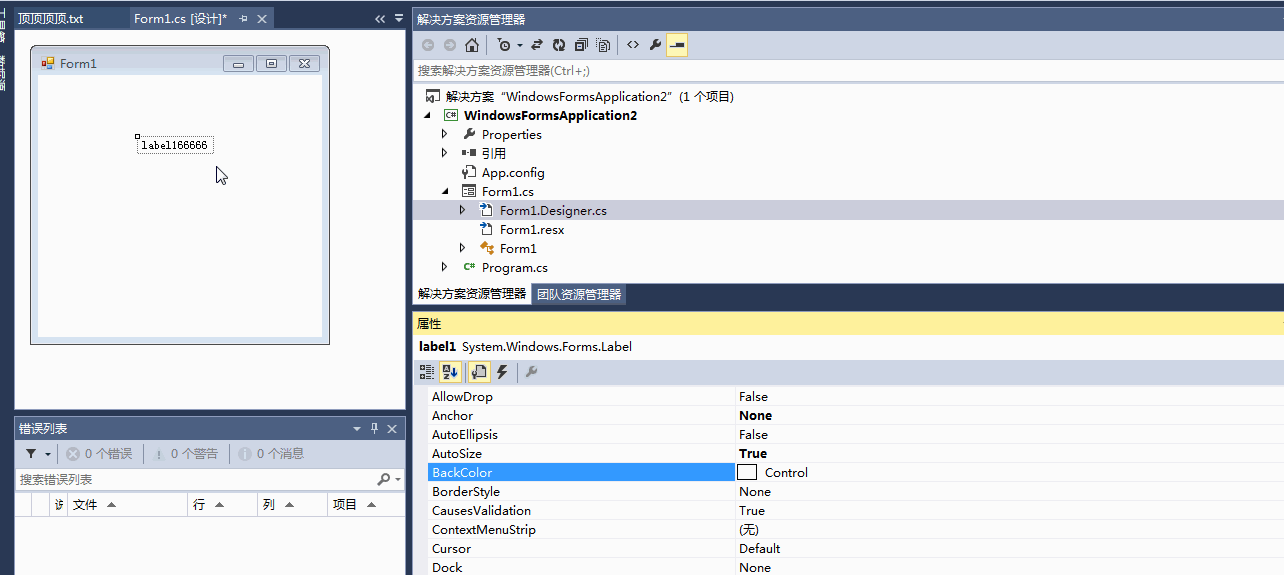Open the 顶顶顶顶.txt document tab

tap(51, 19)
